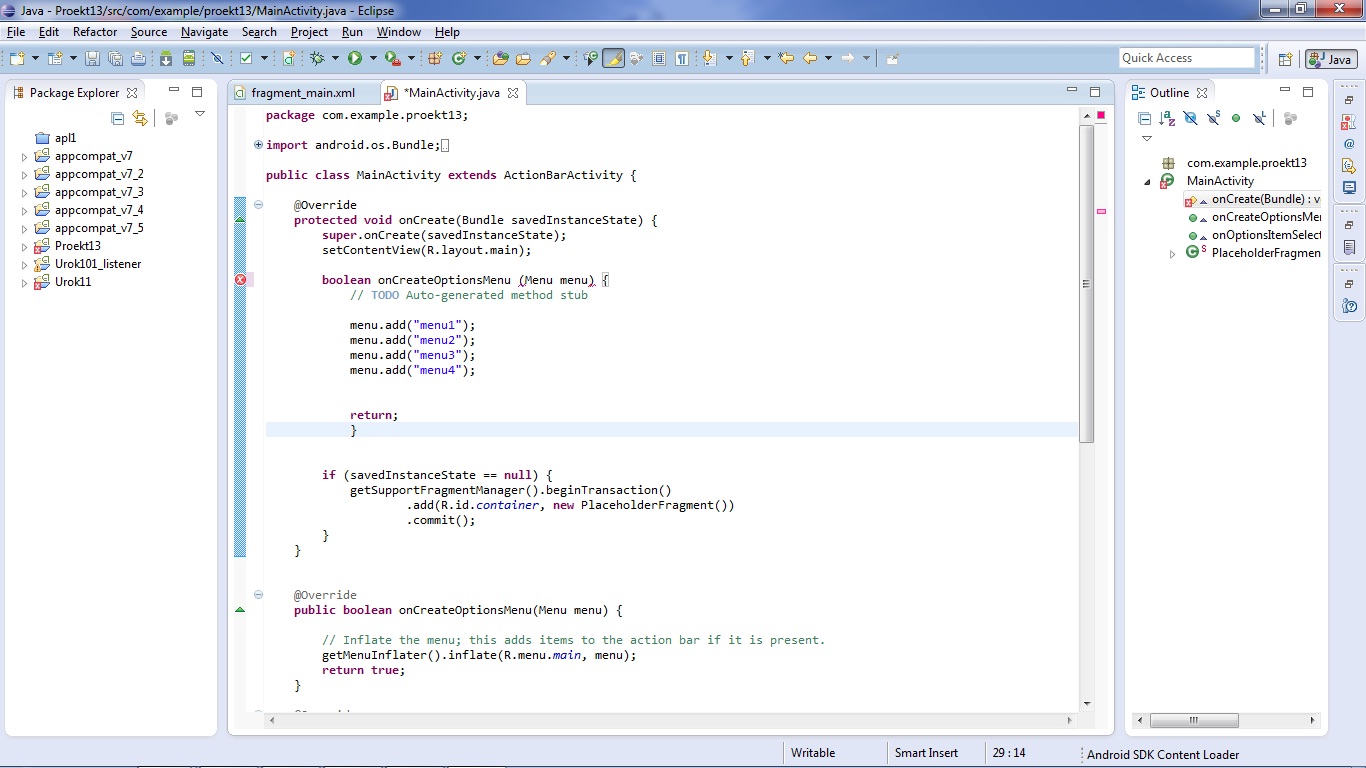Open the Refactor menu
Viewport: 1366px width, 768px height.
tap(95, 32)
